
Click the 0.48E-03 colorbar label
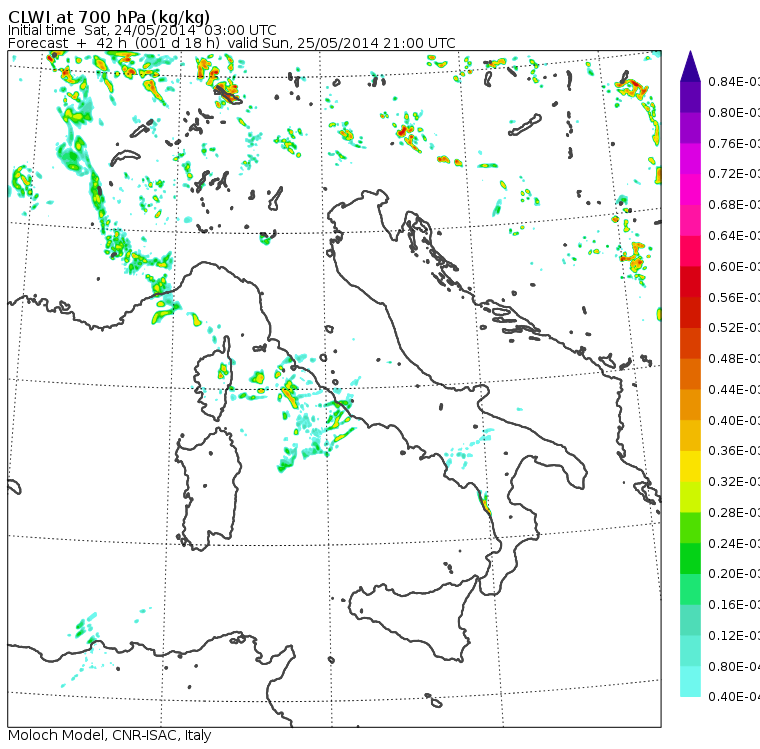point(734,359)
